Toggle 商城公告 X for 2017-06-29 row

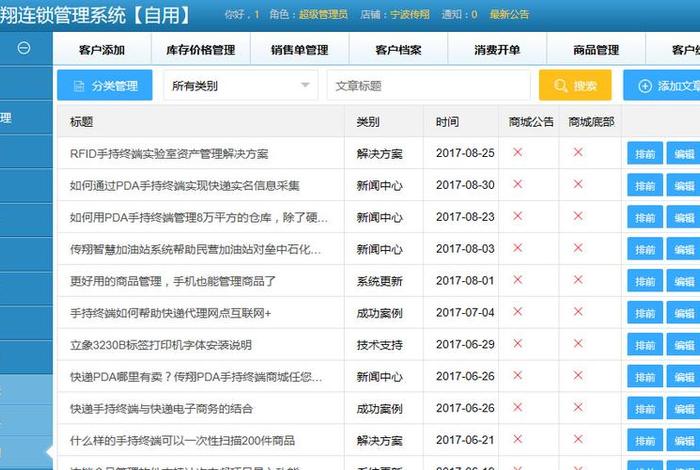(x=517, y=343)
